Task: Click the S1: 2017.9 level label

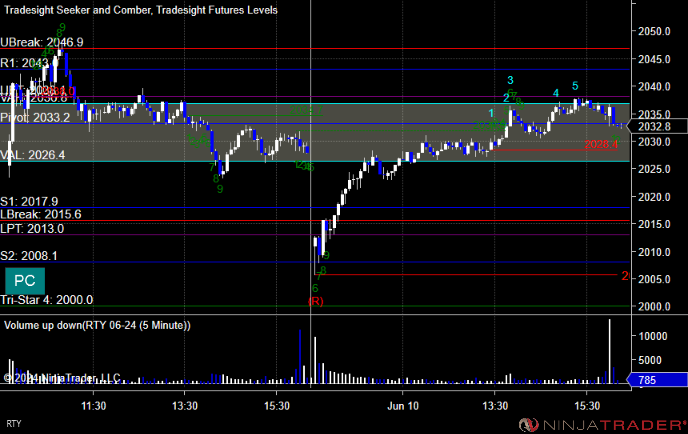Action: pos(29,201)
